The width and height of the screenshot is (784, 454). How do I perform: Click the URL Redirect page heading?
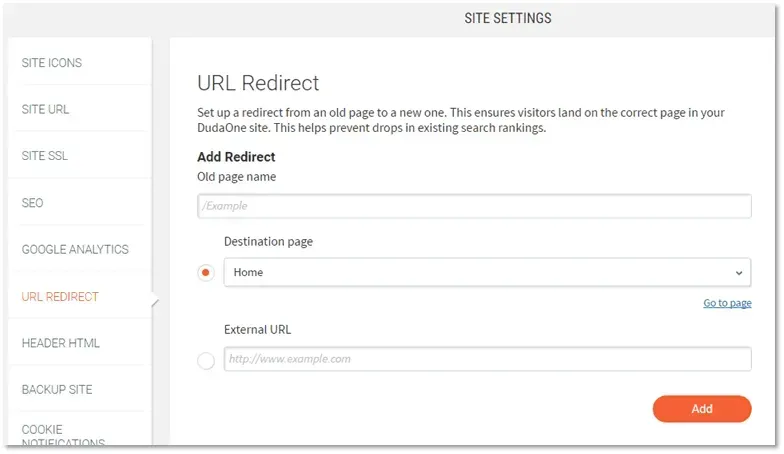coord(258,83)
